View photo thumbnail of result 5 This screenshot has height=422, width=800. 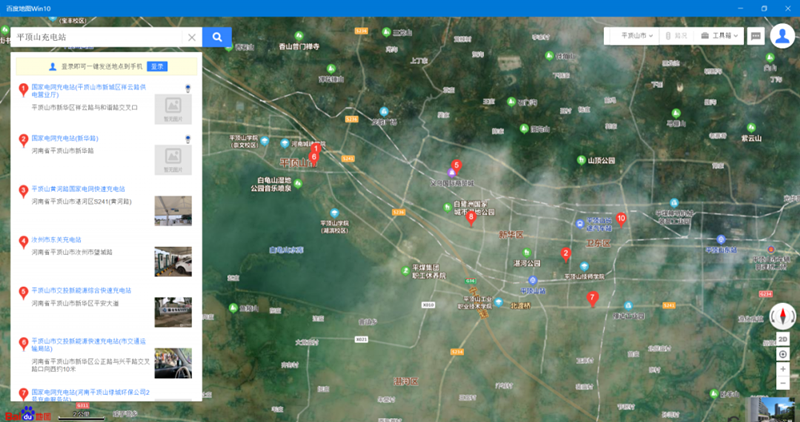[x=173, y=312]
